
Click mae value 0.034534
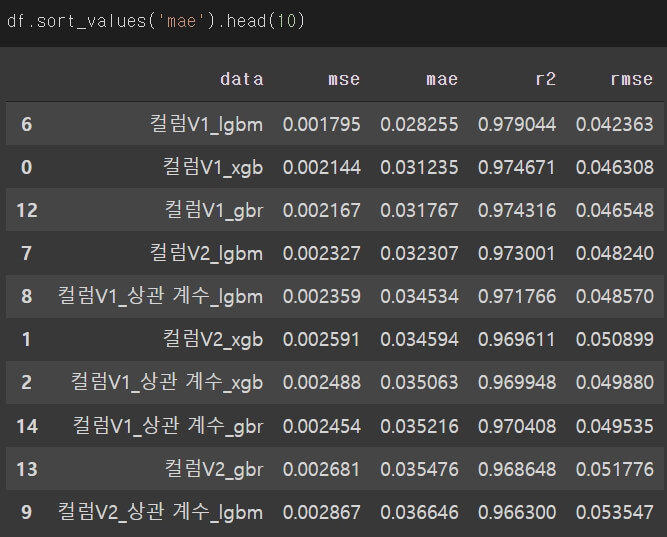(419, 296)
